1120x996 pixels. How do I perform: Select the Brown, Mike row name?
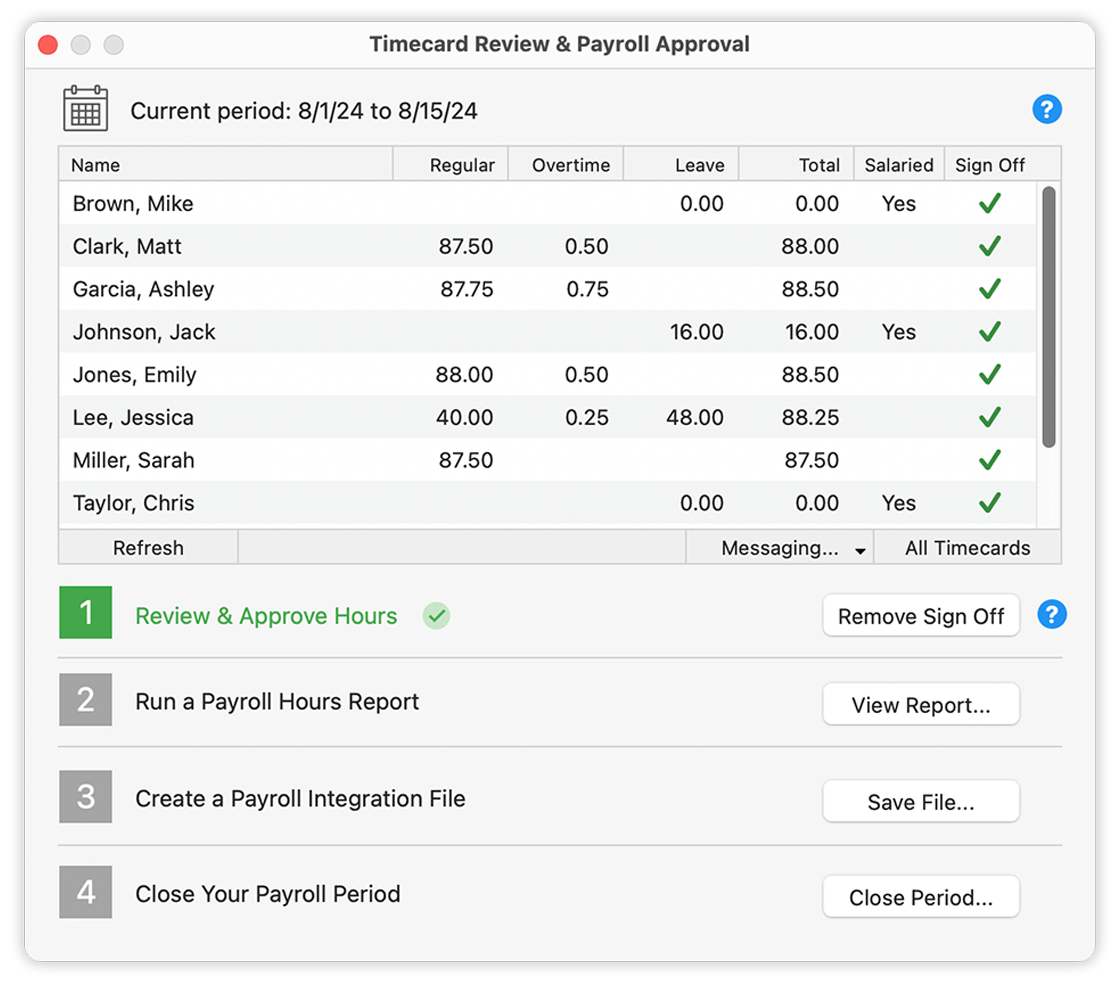click(133, 204)
